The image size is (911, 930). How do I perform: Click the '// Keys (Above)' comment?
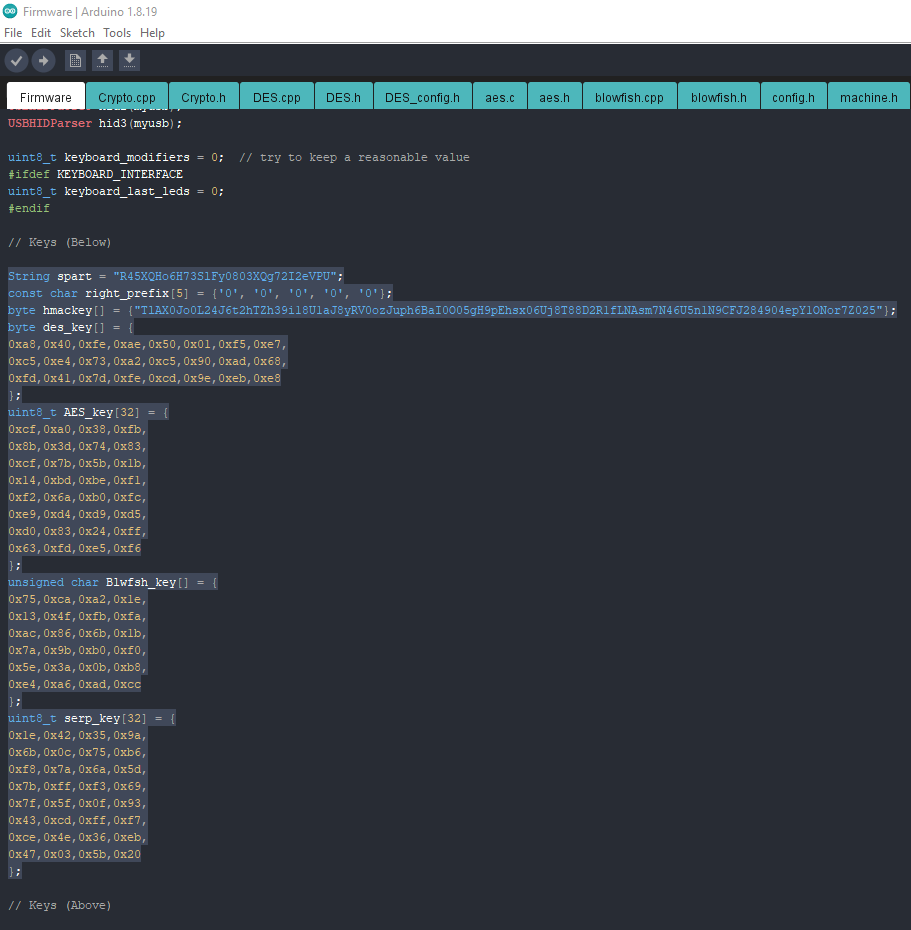point(59,906)
